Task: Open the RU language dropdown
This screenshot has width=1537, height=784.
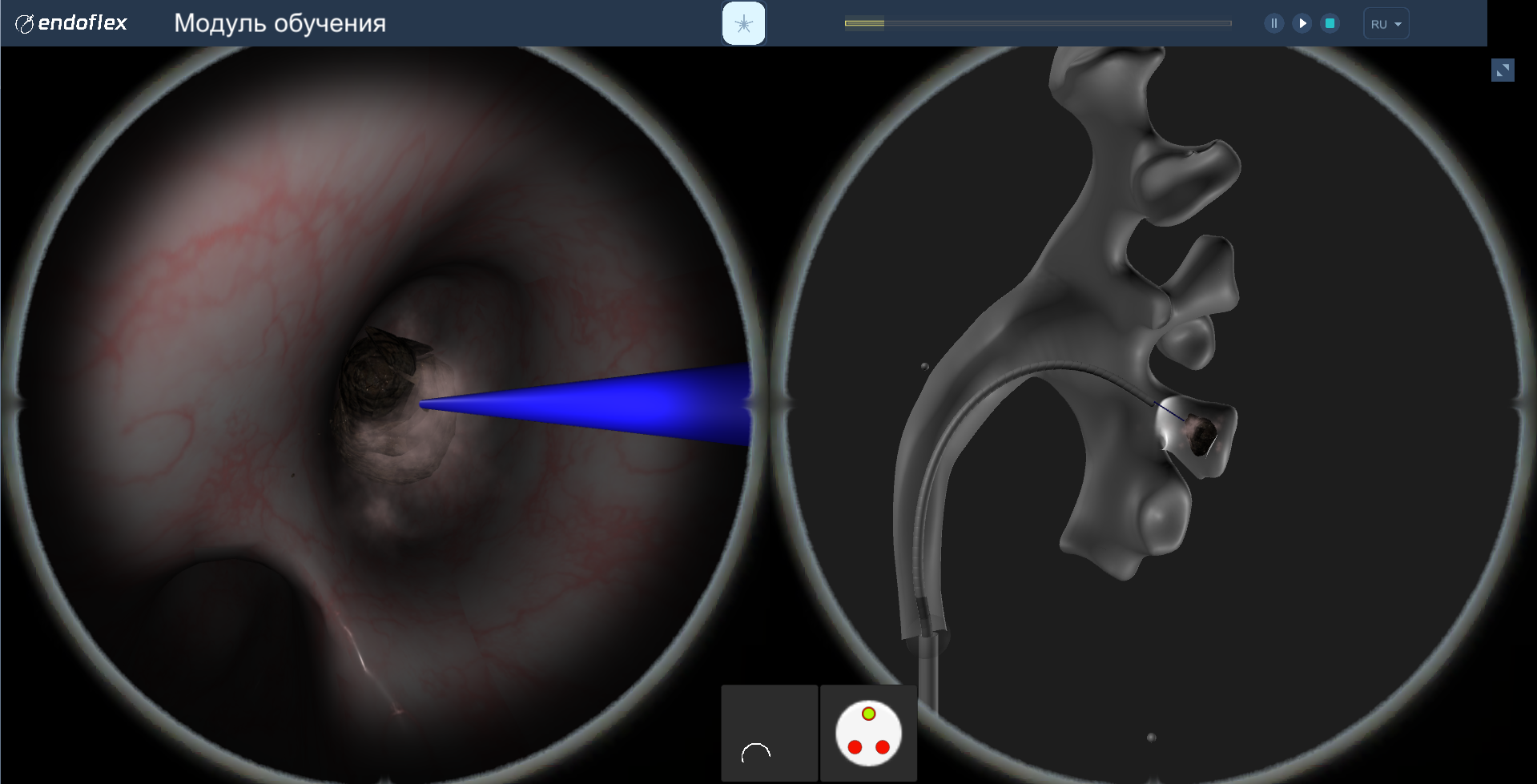Action: click(1386, 24)
